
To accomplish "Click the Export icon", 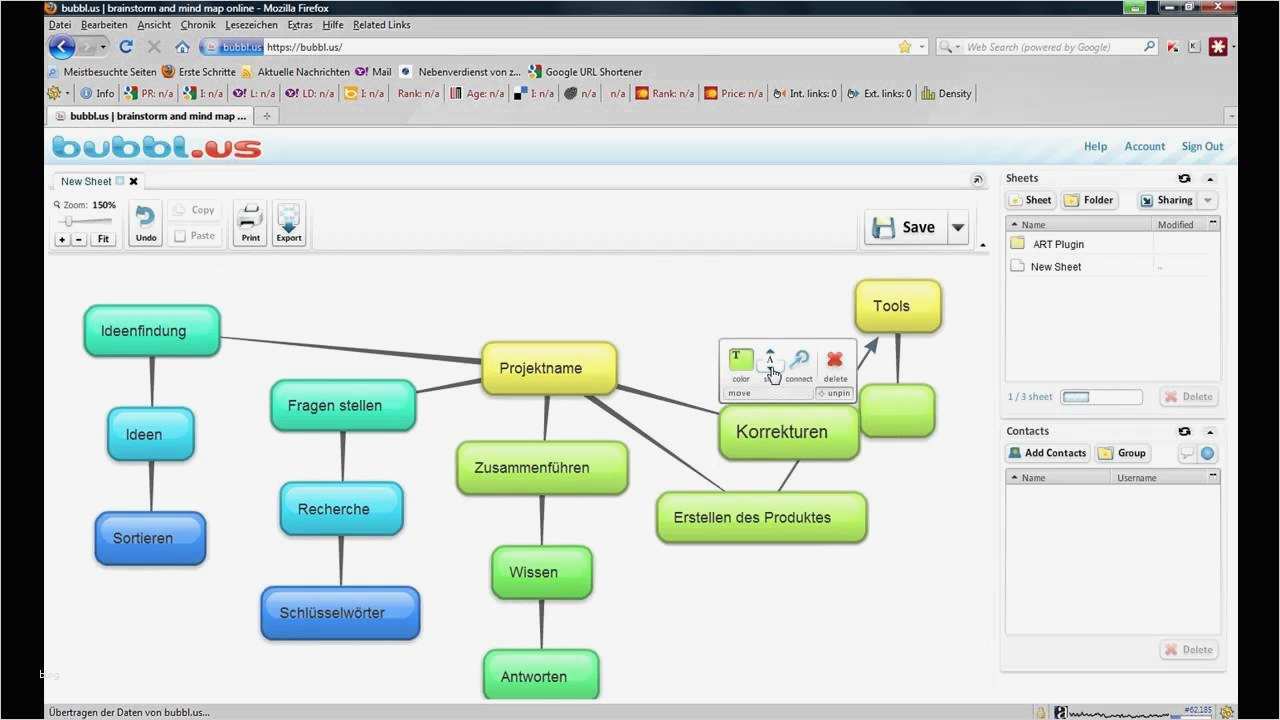I will [288, 222].
